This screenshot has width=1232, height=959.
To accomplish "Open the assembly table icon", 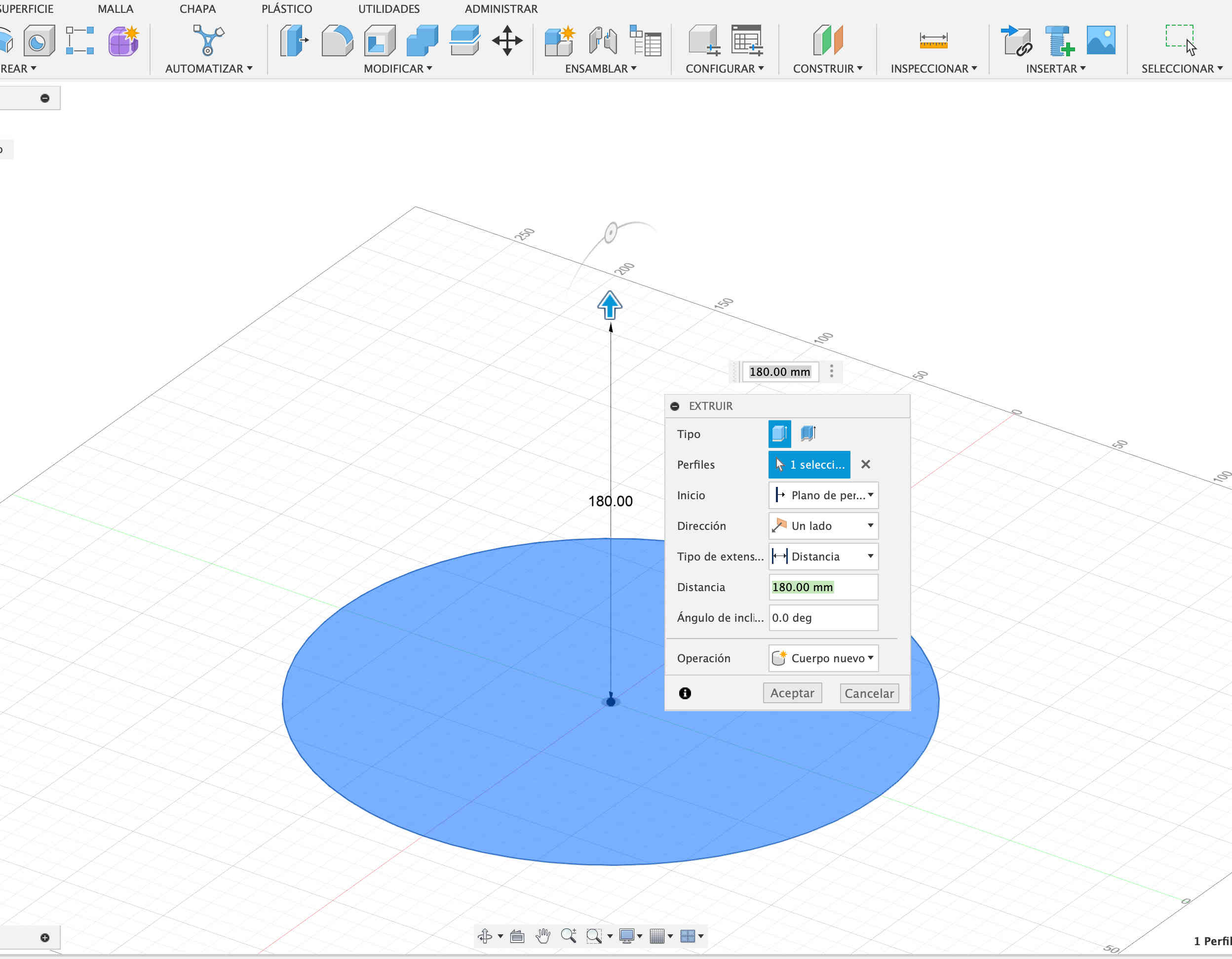I will click(x=645, y=40).
